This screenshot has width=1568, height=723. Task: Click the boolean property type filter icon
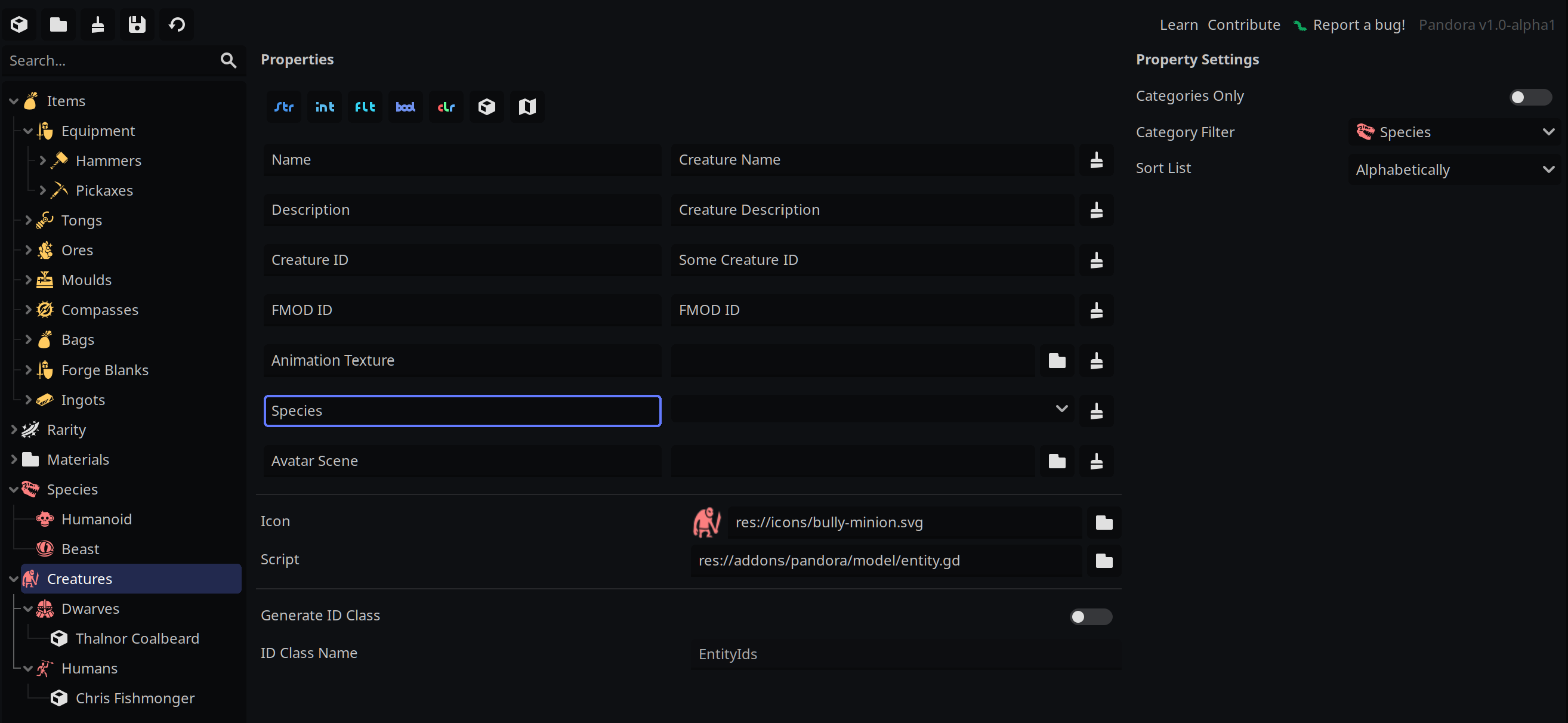(404, 107)
